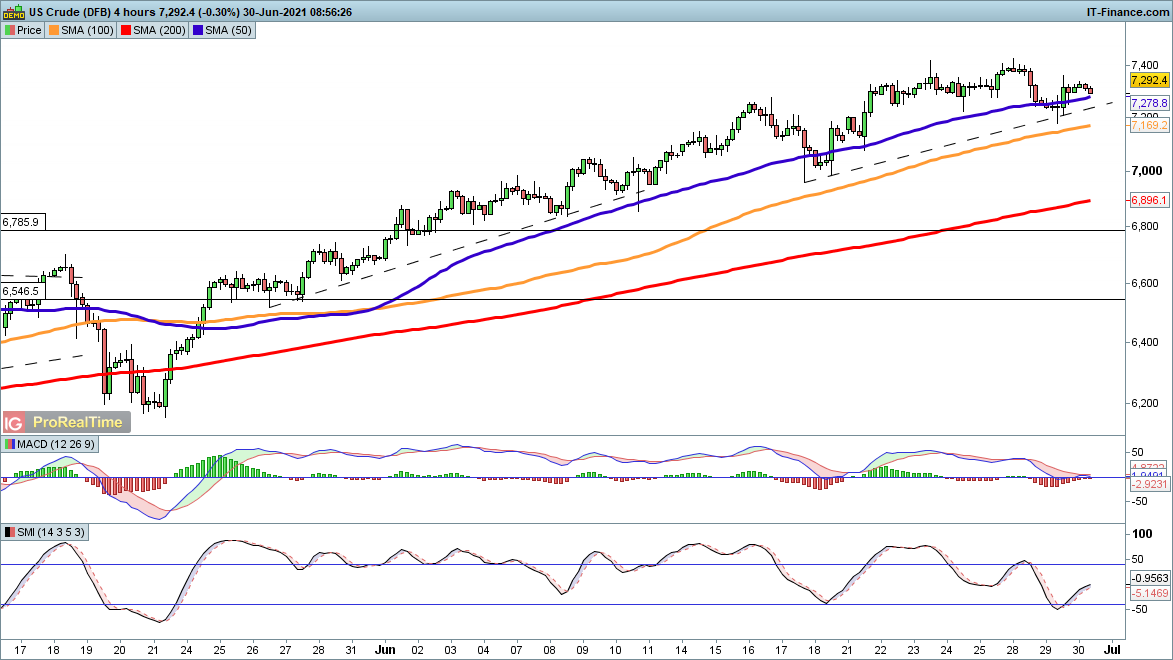This screenshot has height=660, width=1173.
Task: Click the 7,278.8 SMA 50 value tag
Action: 1149,103
